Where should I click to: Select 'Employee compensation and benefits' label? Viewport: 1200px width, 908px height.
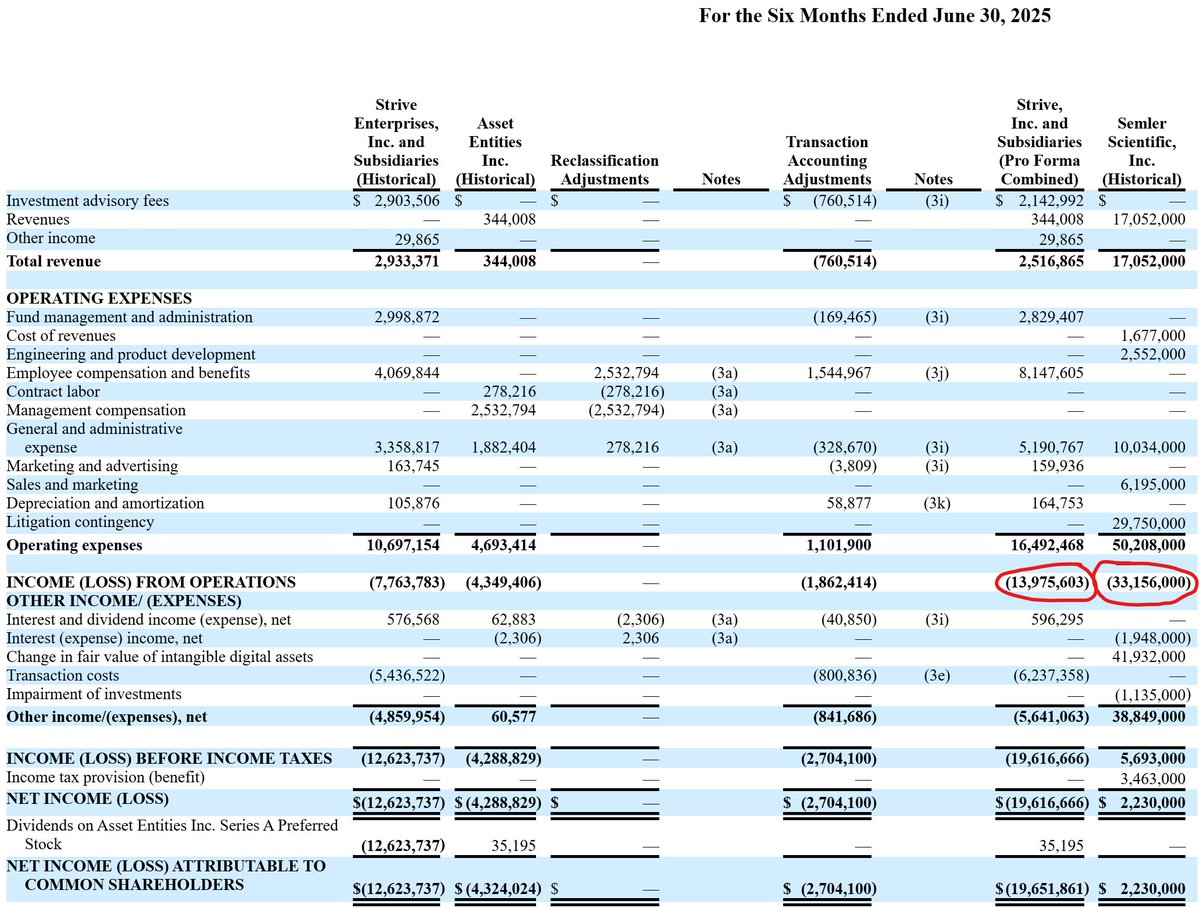click(127, 373)
